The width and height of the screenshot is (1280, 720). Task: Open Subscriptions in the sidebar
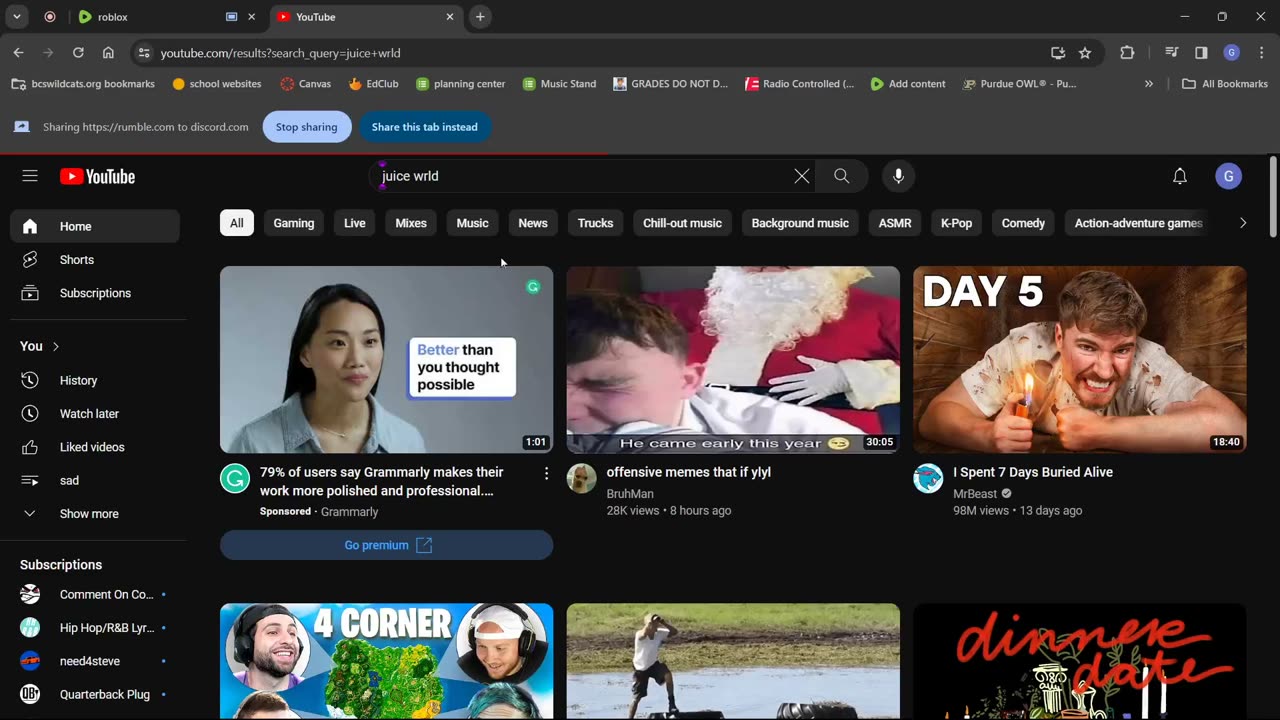(95, 293)
